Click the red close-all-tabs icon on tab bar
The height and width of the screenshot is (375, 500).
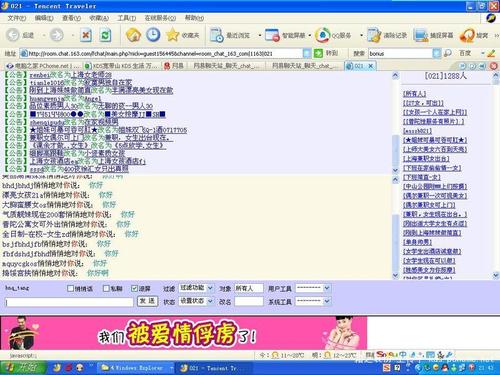tap(494, 66)
